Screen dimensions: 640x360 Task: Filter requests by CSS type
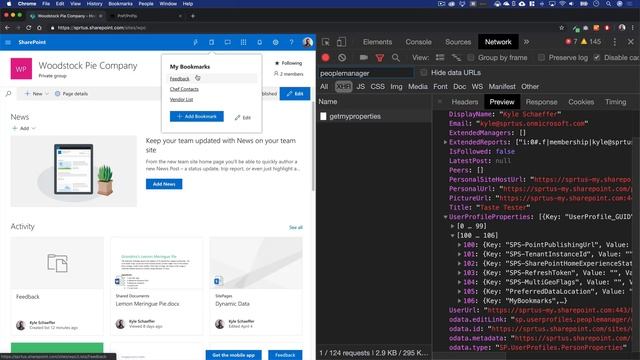point(378,87)
